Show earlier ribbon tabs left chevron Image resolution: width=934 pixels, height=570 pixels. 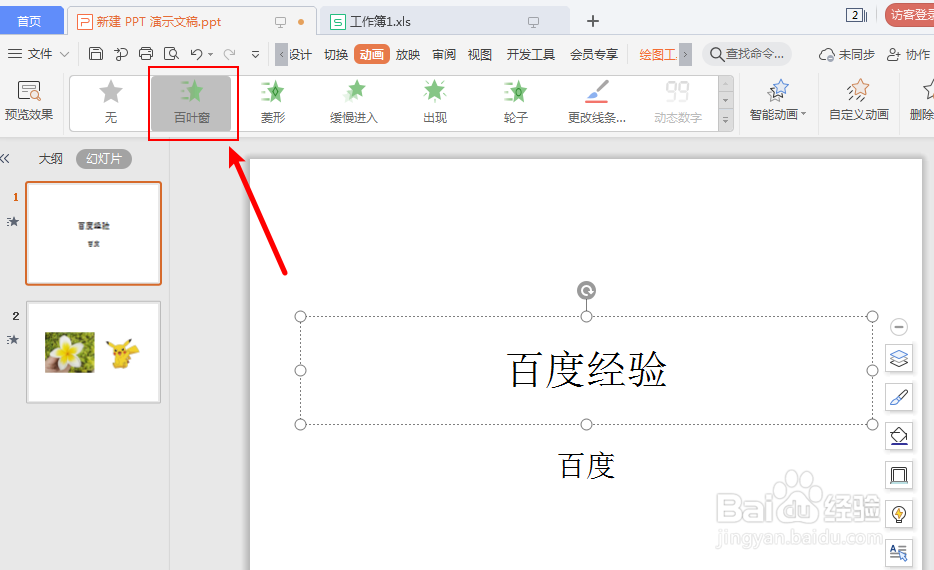tap(282, 55)
